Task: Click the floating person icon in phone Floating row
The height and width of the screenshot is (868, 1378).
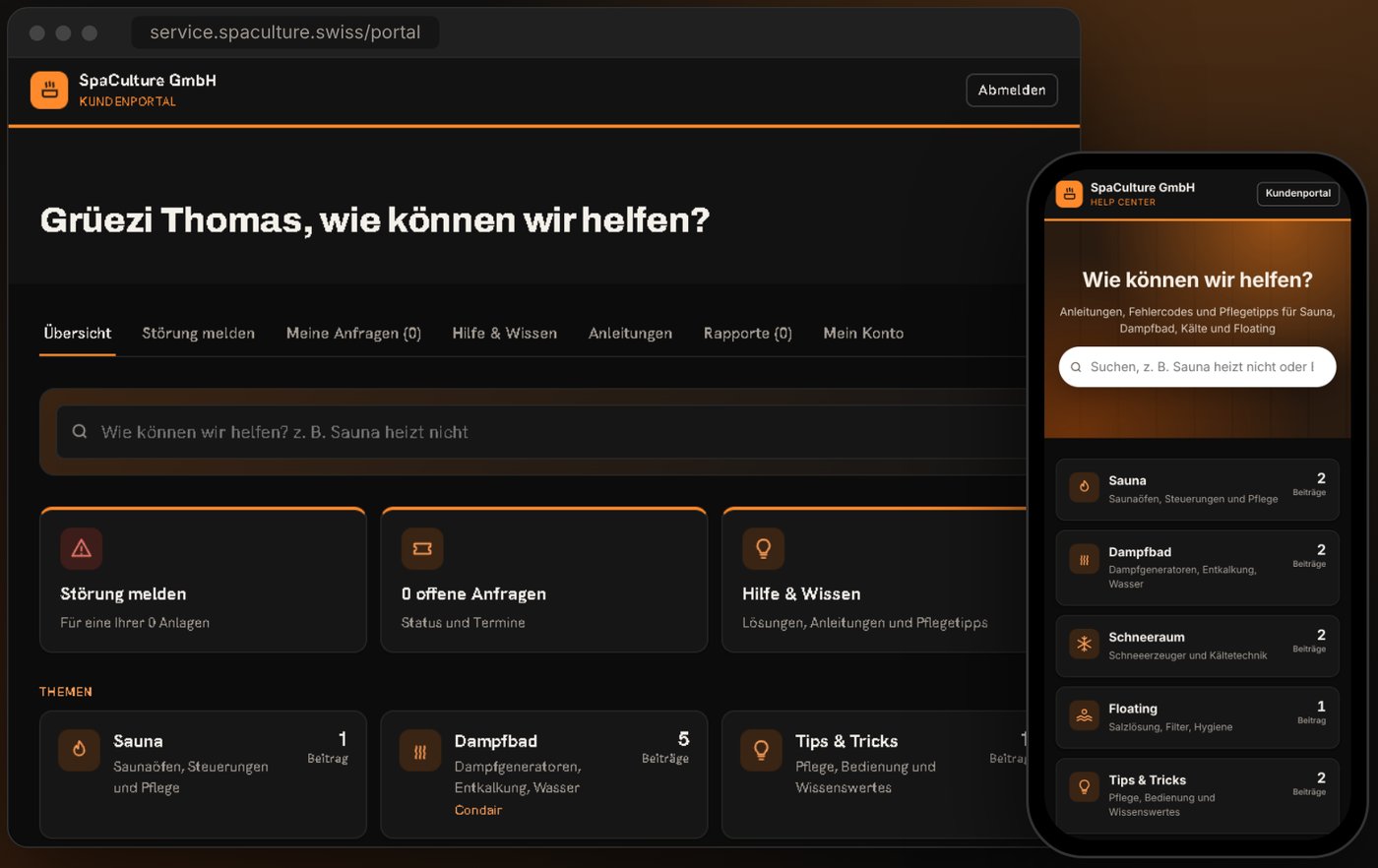Action: pyautogui.click(x=1084, y=715)
